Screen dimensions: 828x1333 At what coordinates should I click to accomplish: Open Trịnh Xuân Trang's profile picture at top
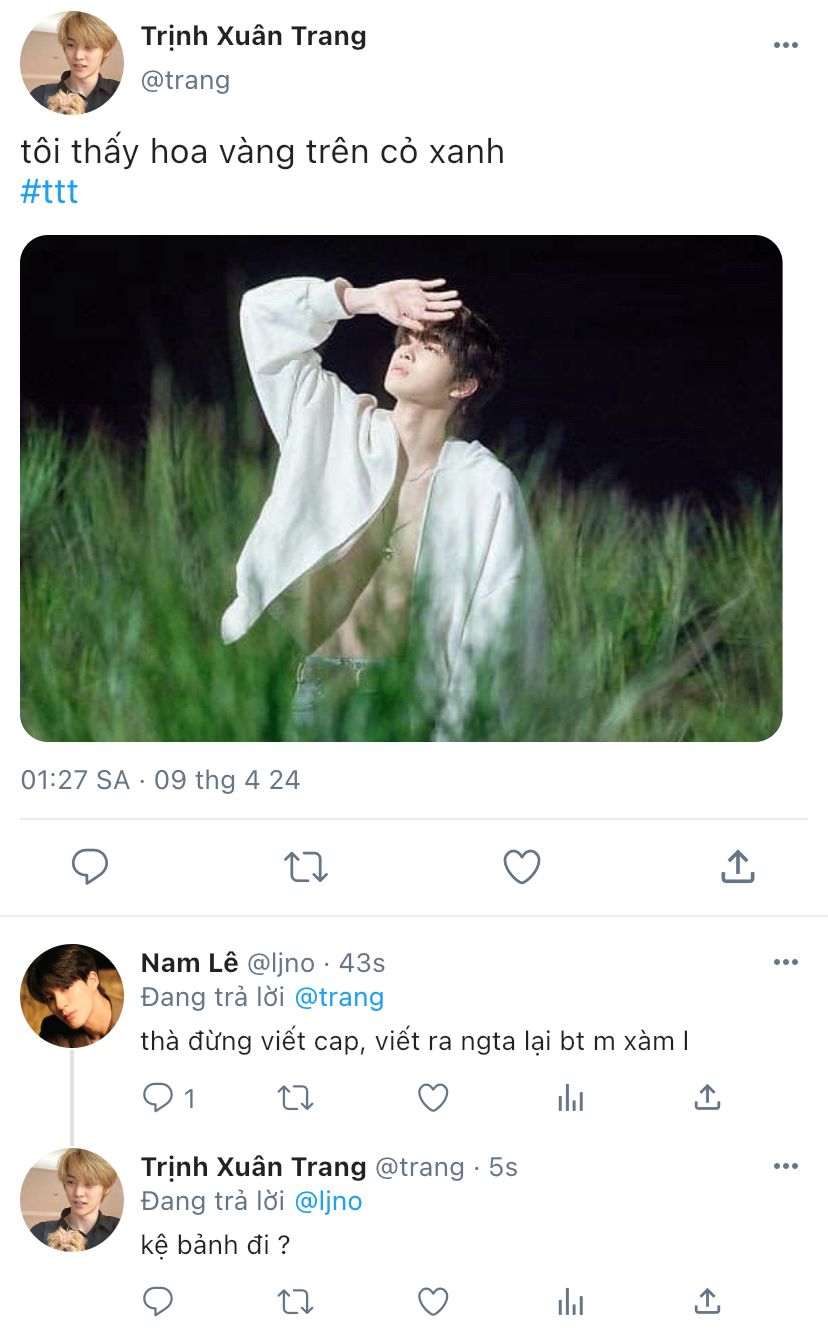(x=72, y=63)
